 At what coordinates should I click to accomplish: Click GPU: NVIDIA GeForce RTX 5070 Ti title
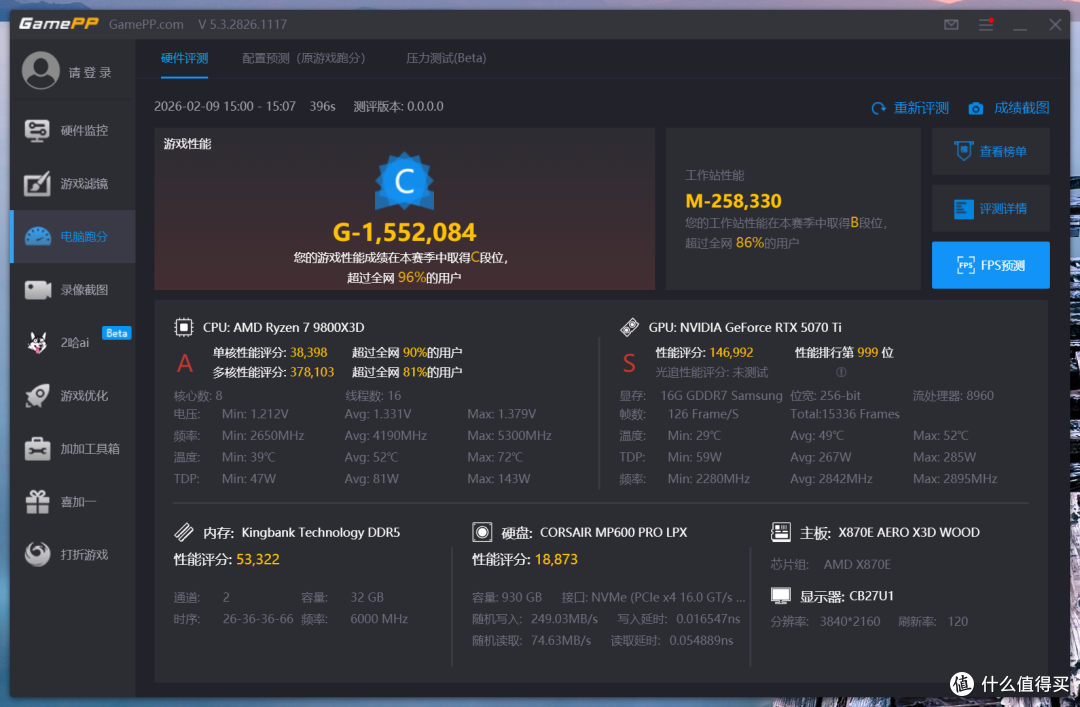(745, 327)
